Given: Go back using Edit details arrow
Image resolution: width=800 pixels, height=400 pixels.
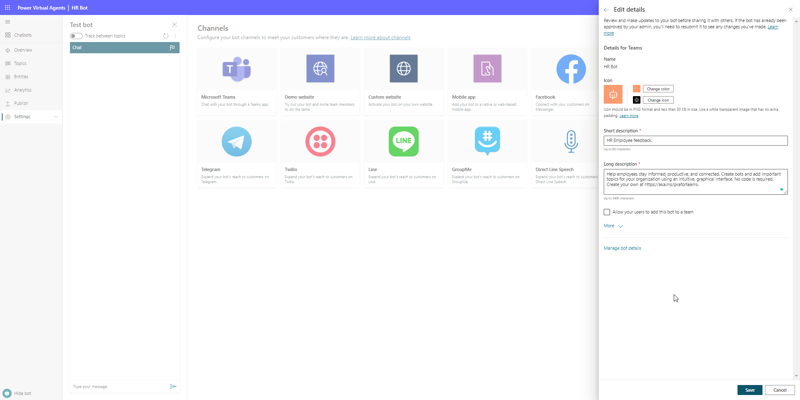Looking at the screenshot, I should coord(606,10).
